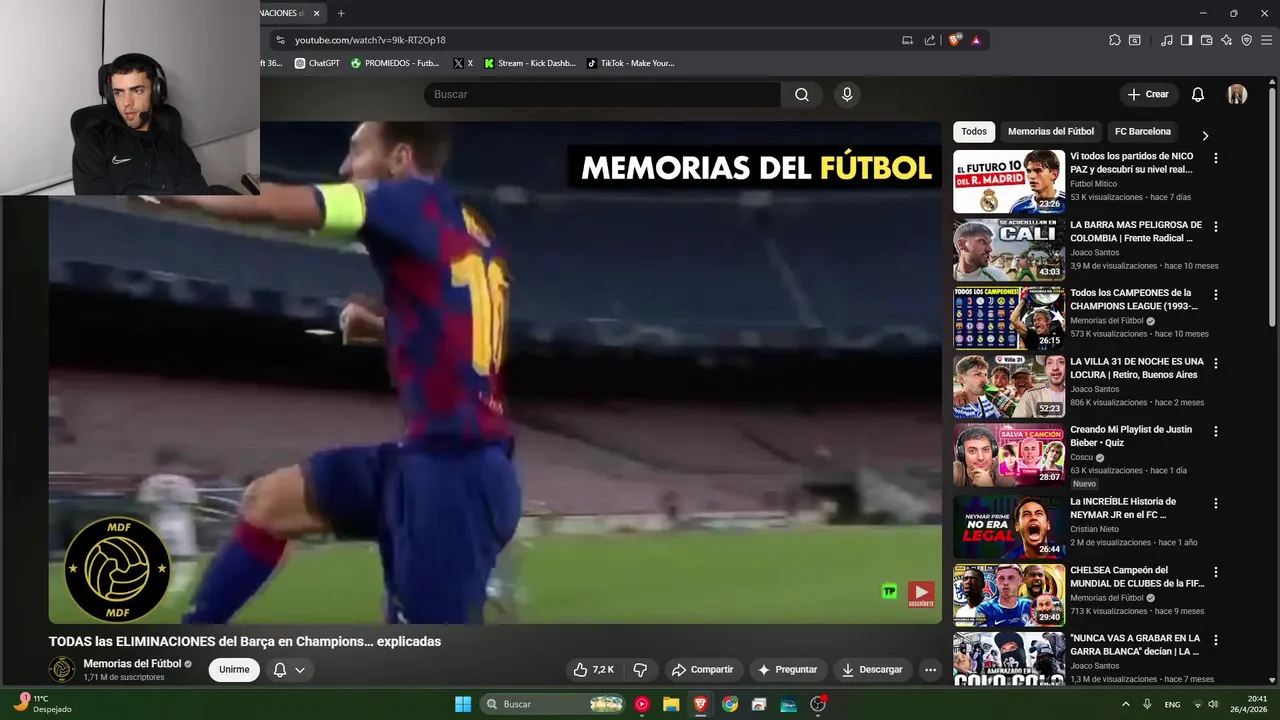This screenshot has width=1280, height=720.
Task: Click the Windows Start button
Action: (463, 704)
